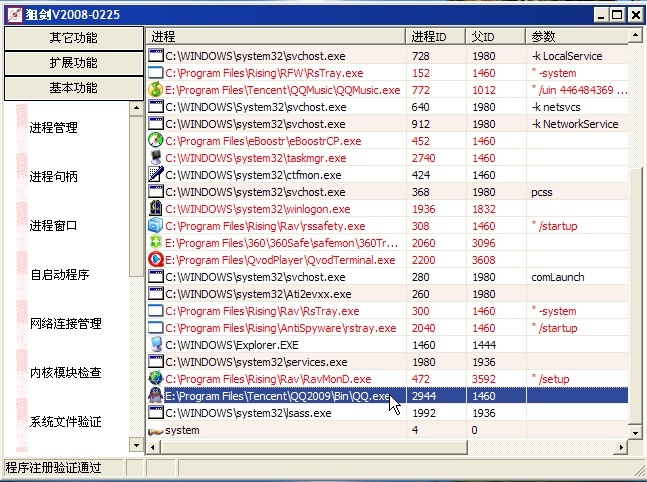Click the eBoostrCP.exe process icon
Screen dimensions: 647x482
click(x=156, y=141)
